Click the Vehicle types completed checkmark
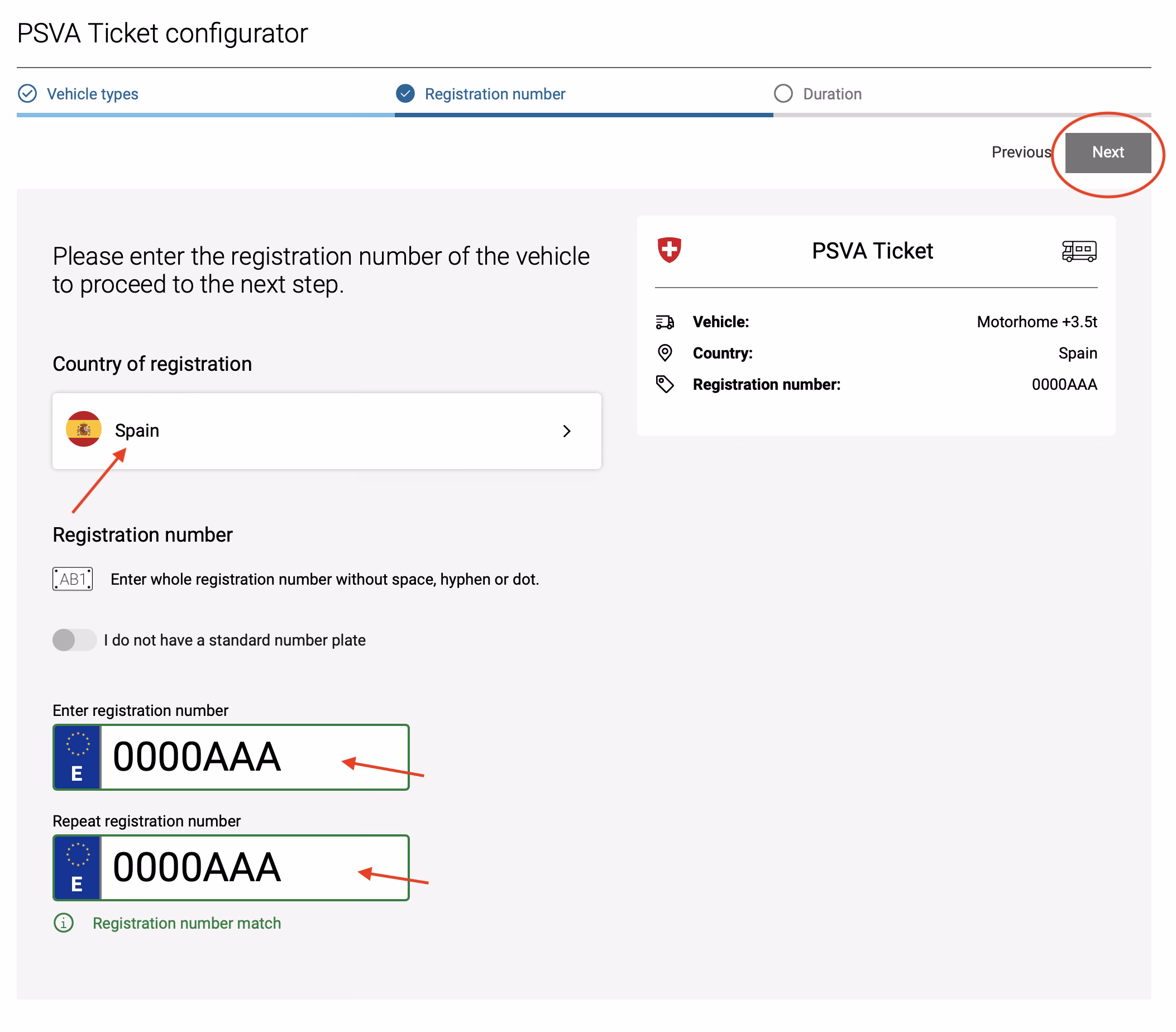The width and height of the screenshot is (1176, 1032). coord(27,94)
